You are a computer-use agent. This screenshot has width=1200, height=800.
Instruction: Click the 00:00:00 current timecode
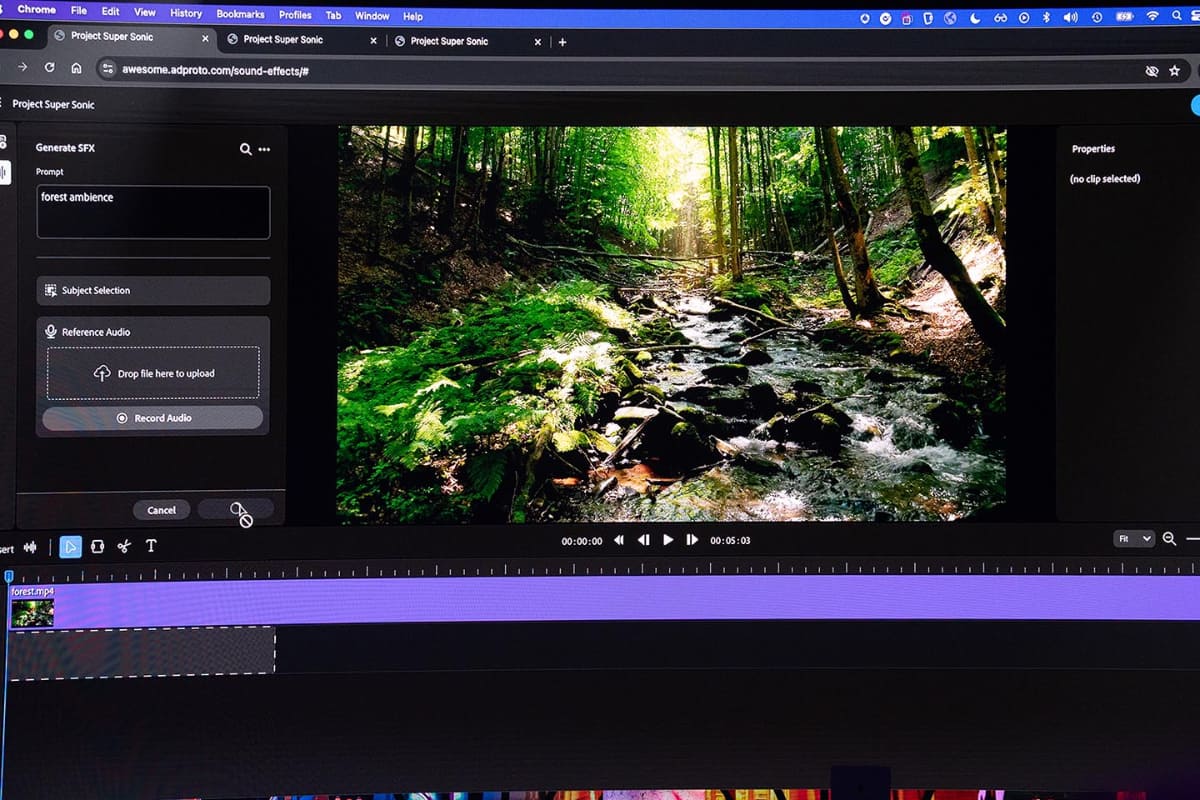[x=582, y=541]
